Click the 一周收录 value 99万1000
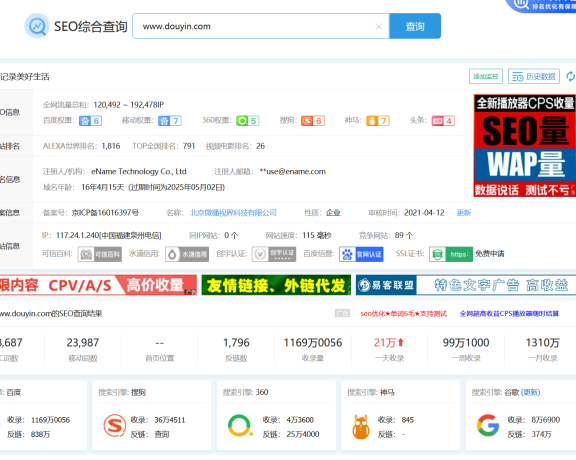Screen dimensions: 576x460 (466, 343)
